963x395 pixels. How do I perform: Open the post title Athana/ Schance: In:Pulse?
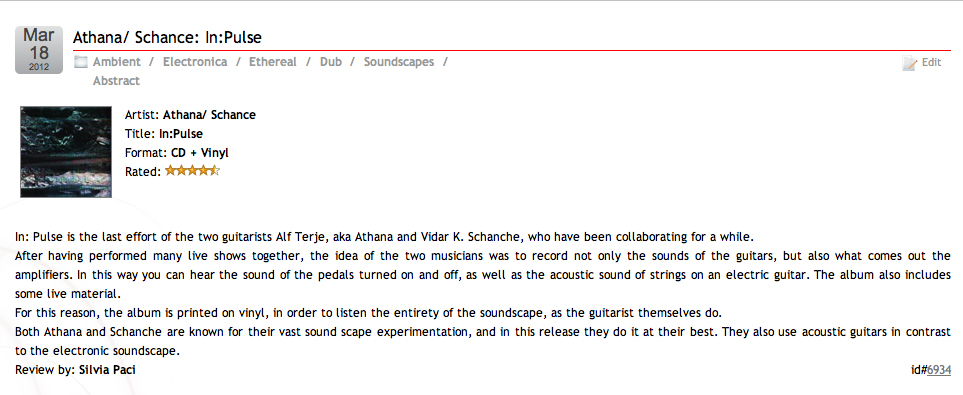tap(167, 37)
